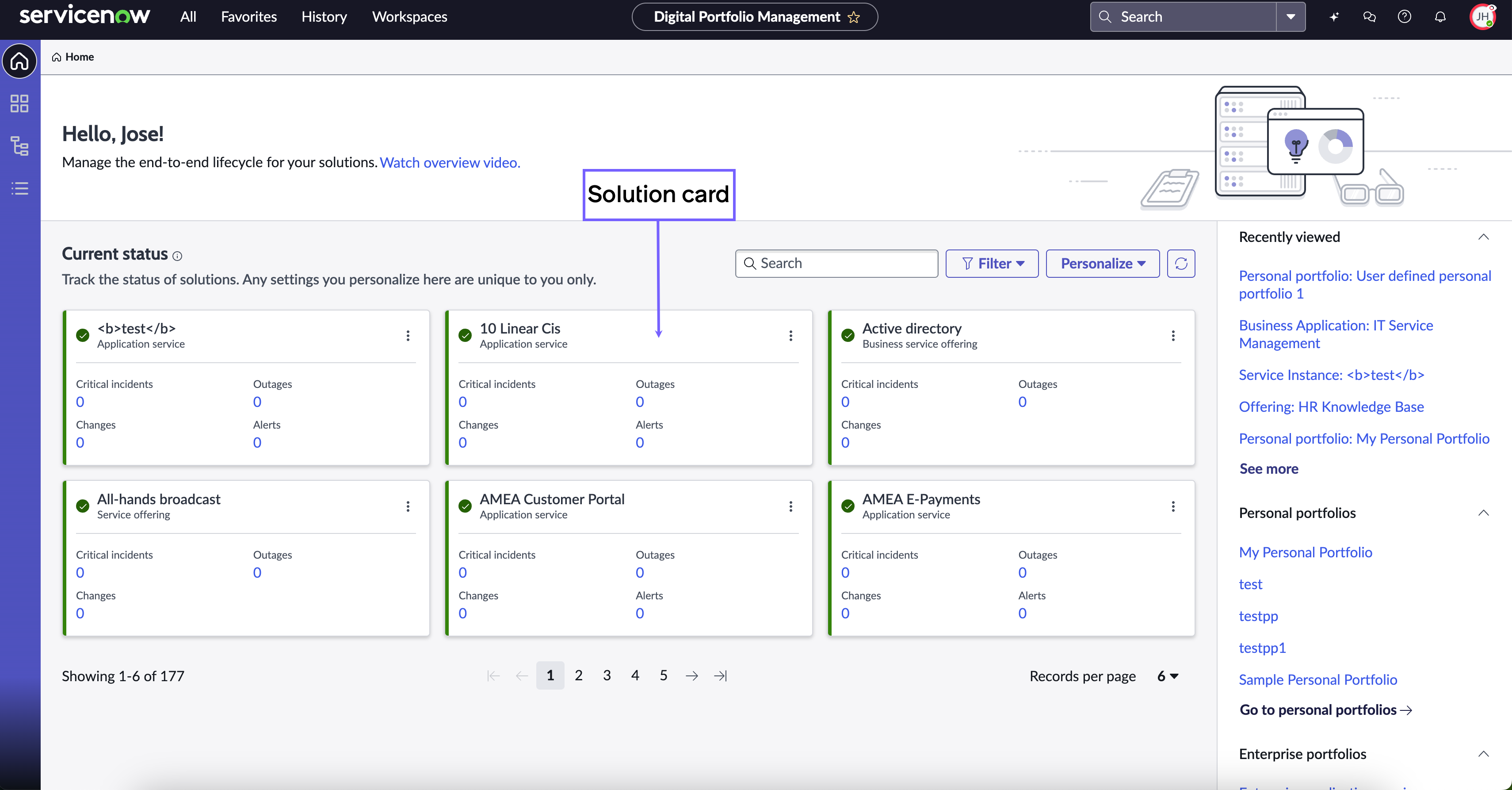The width and height of the screenshot is (1512, 790).
Task: Click the AMEA E-Payments card title
Action: pyautogui.click(x=921, y=499)
